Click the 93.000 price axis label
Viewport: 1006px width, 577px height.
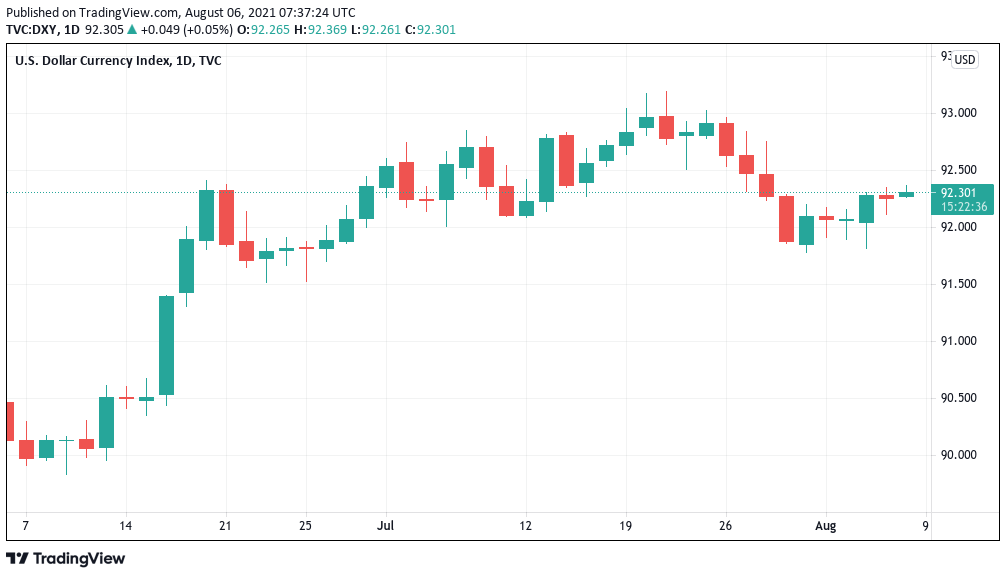960,113
